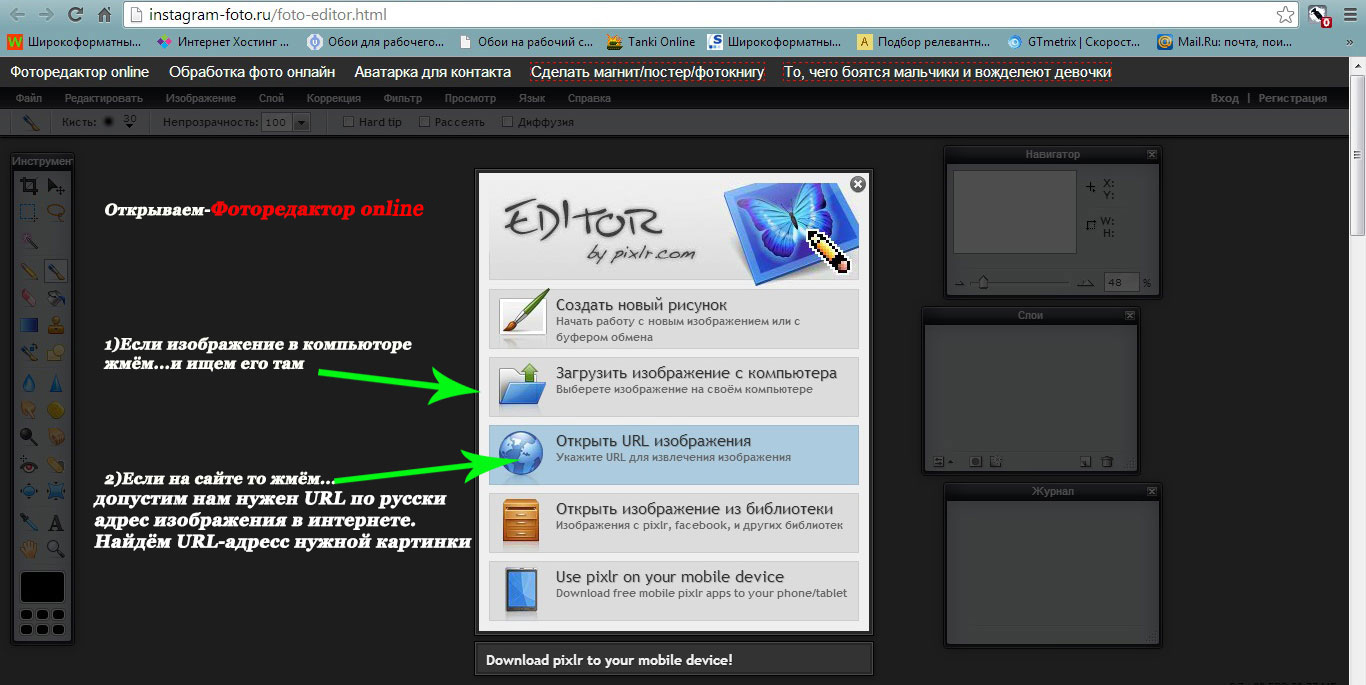Select the Blur (water drop) tool
Image resolution: width=1366 pixels, height=685 pixels.
(29, 384)
